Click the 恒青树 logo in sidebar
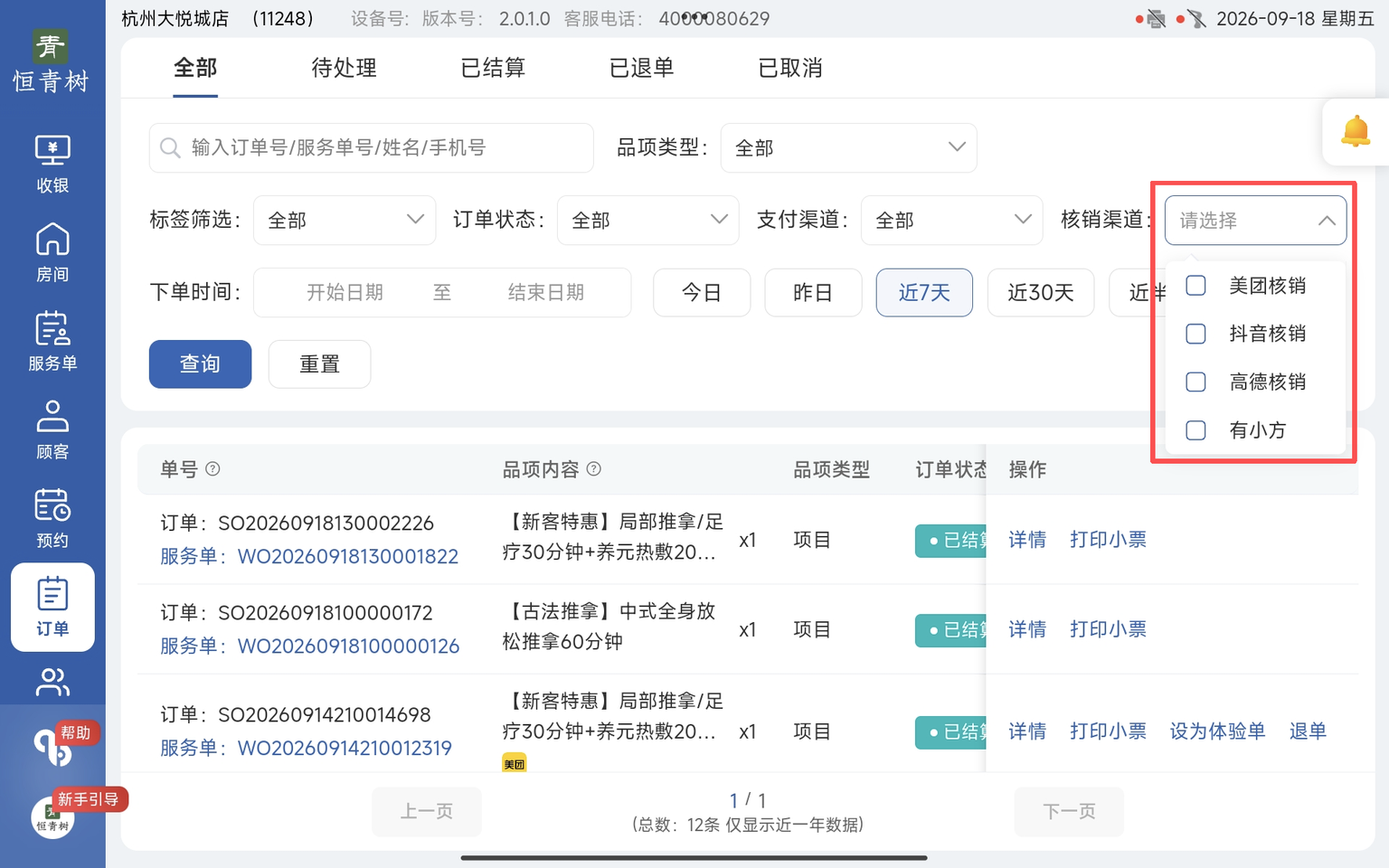The image size is (1389, 868). [x=51, y=61]
